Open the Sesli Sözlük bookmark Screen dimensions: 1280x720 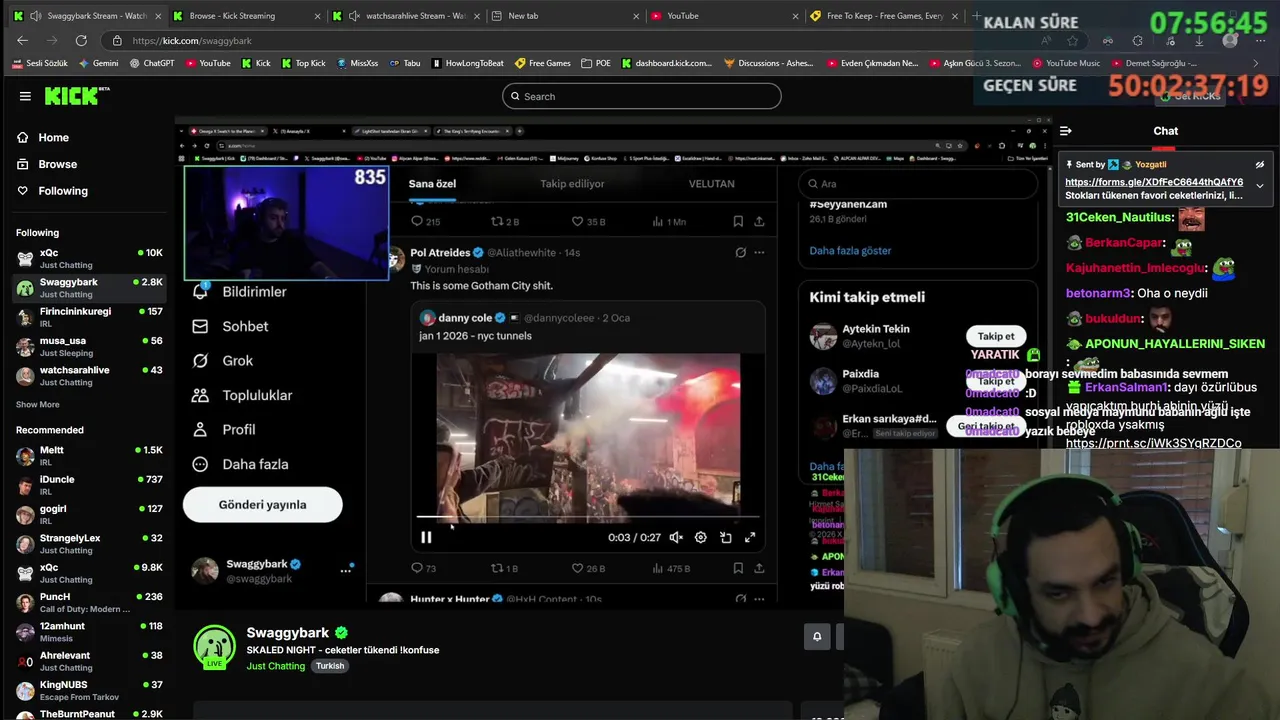tap(40, 63)
